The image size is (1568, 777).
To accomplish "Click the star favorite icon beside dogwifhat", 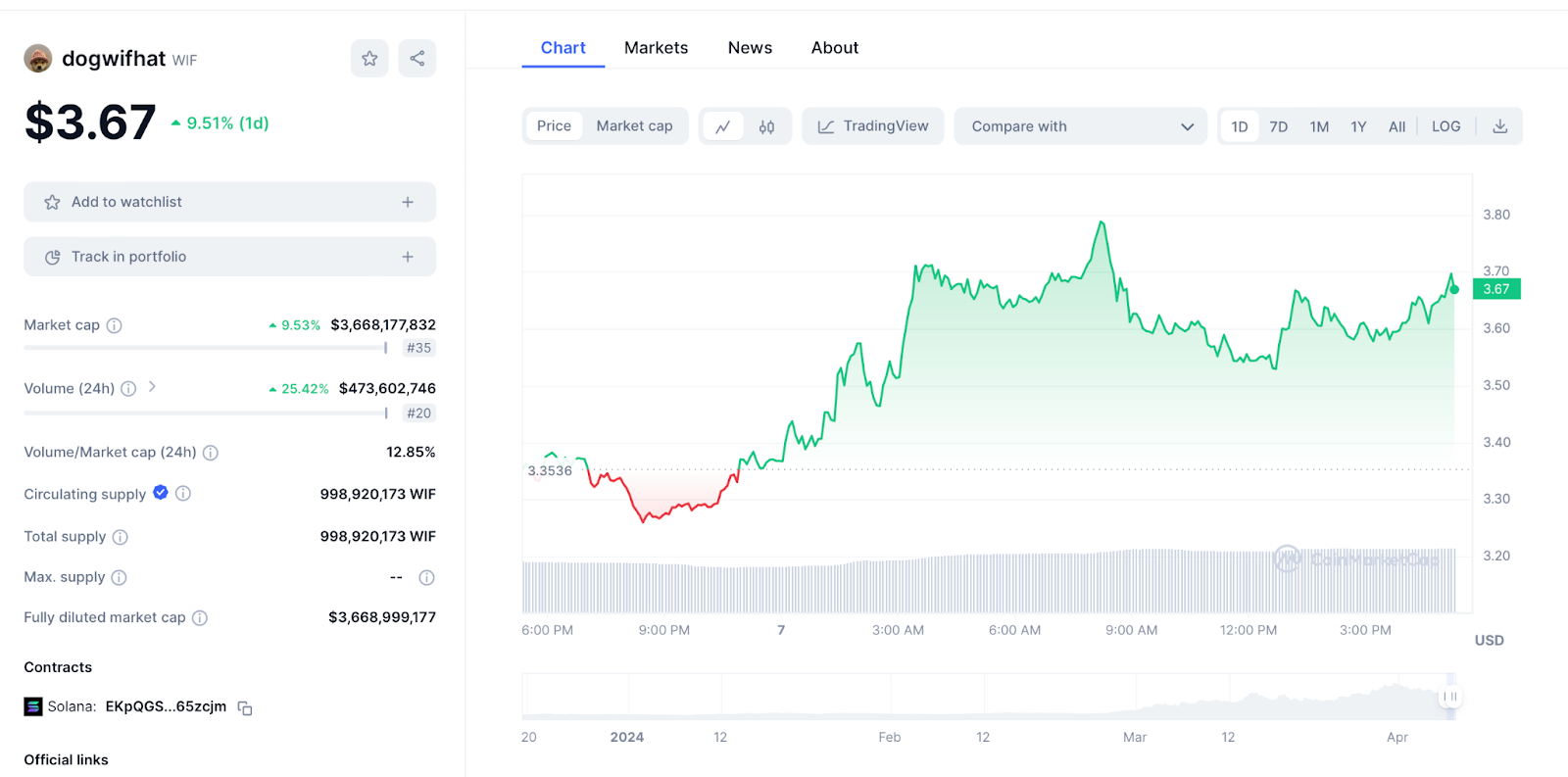I will 369,59.
